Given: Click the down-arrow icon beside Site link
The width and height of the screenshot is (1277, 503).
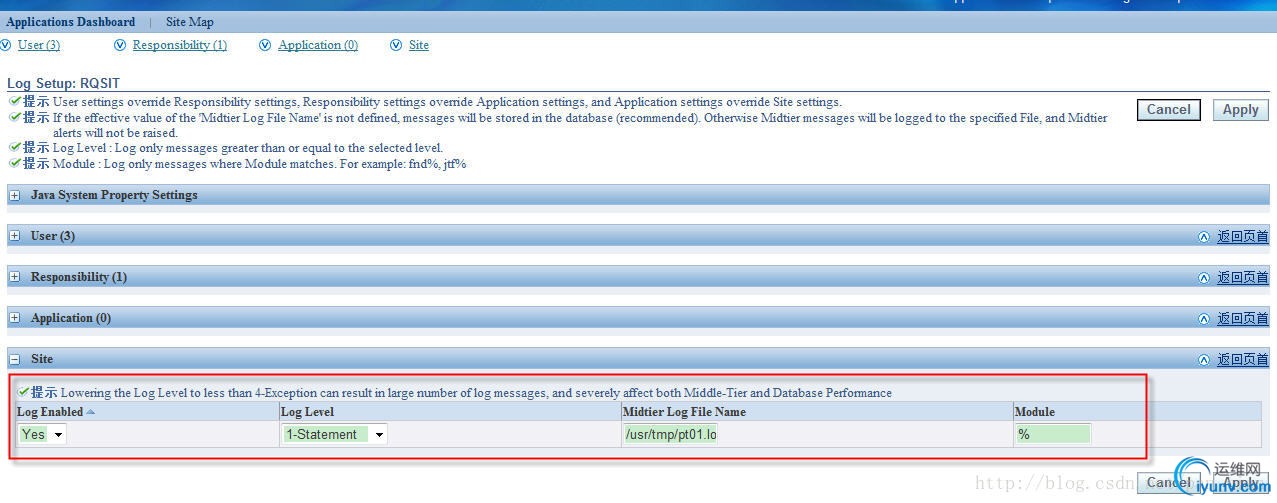Looking at the screenshot, I should pyautogui.click(x=396, y=45).
